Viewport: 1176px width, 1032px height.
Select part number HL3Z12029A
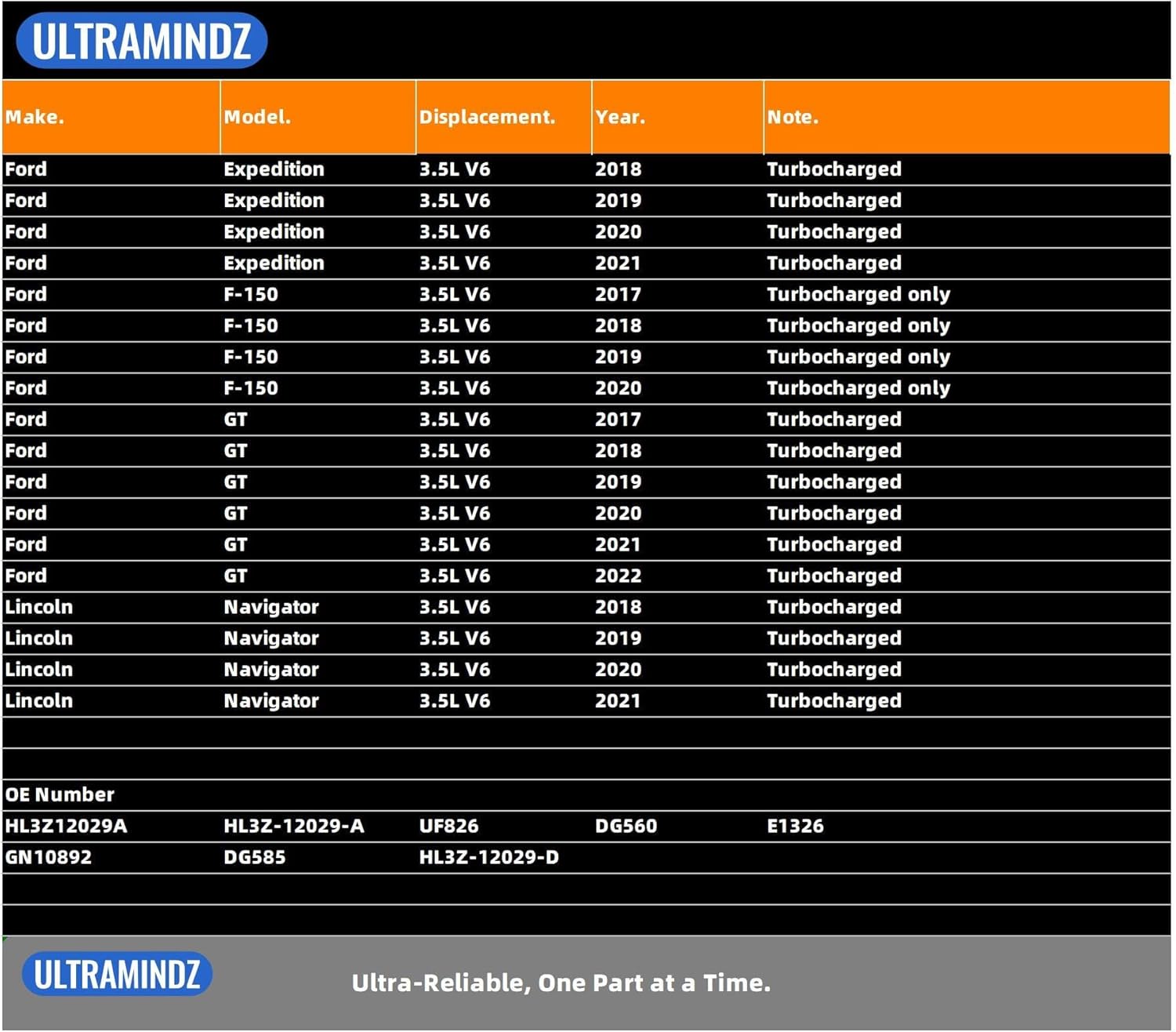point(66,827)
